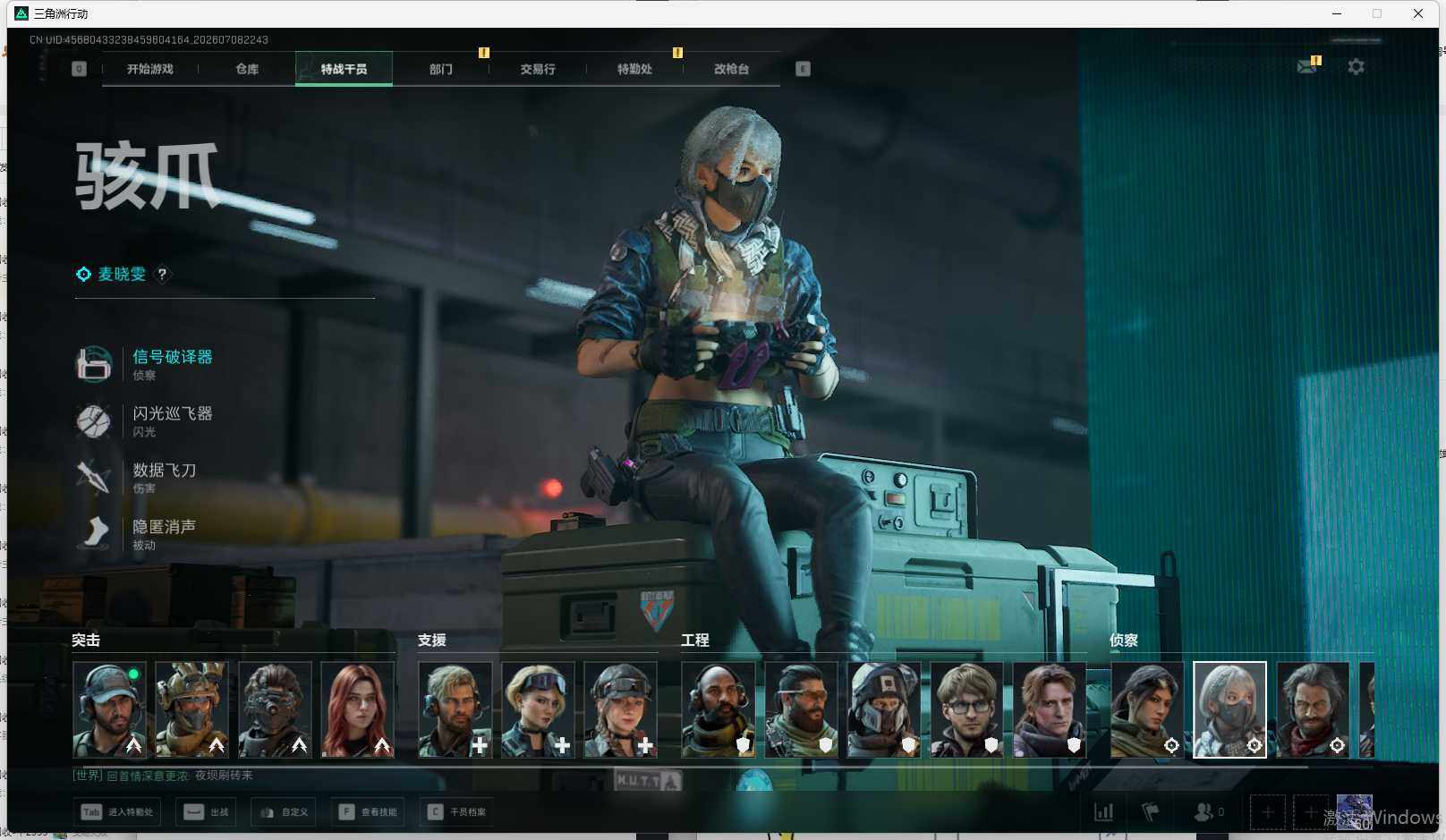1446x840 pixels.
Task: Click the 隐匿消声 skill name
Action: tap(165, 526)
